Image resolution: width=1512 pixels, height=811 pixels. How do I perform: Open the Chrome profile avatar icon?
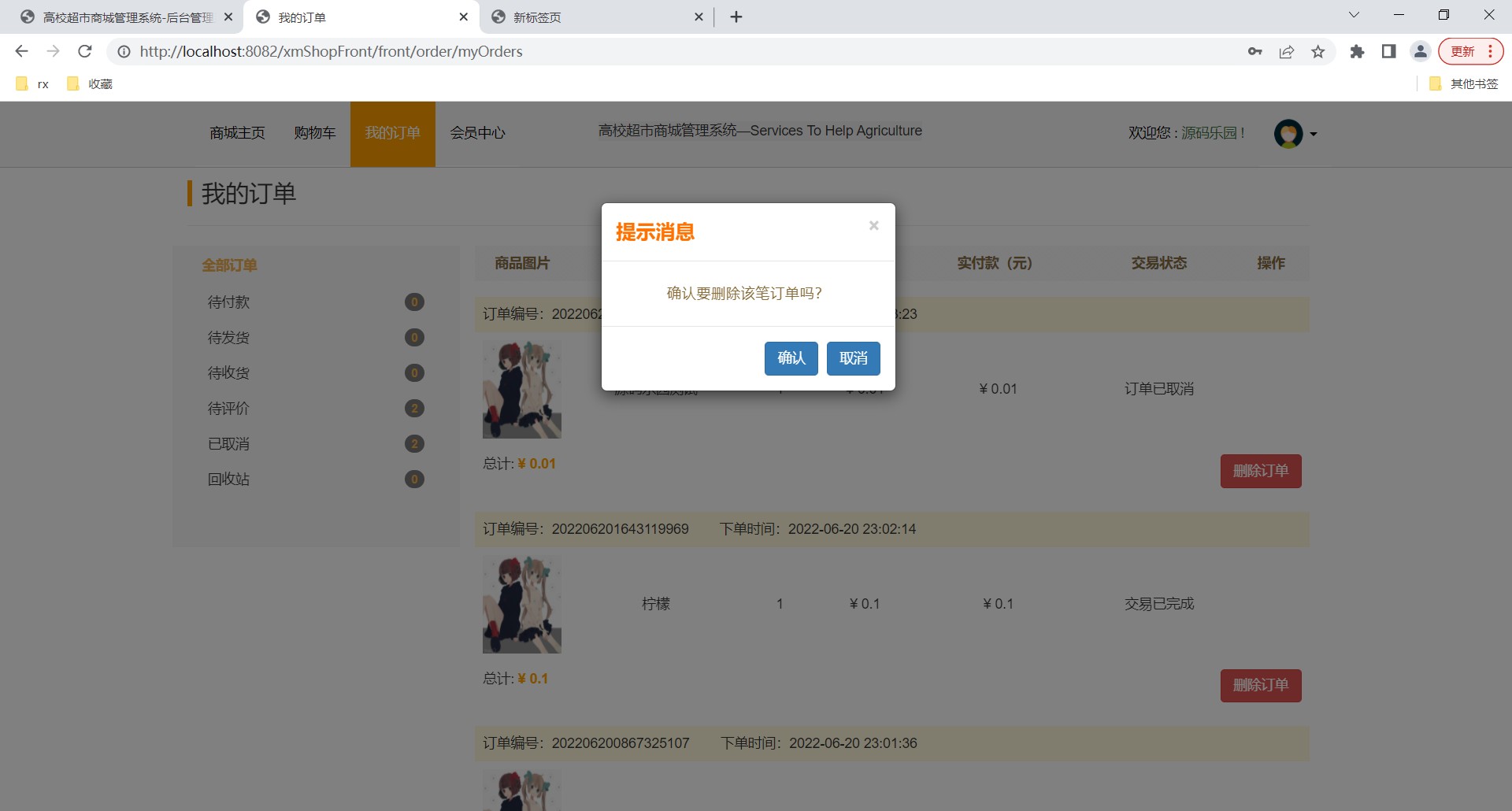(1420, 51)
